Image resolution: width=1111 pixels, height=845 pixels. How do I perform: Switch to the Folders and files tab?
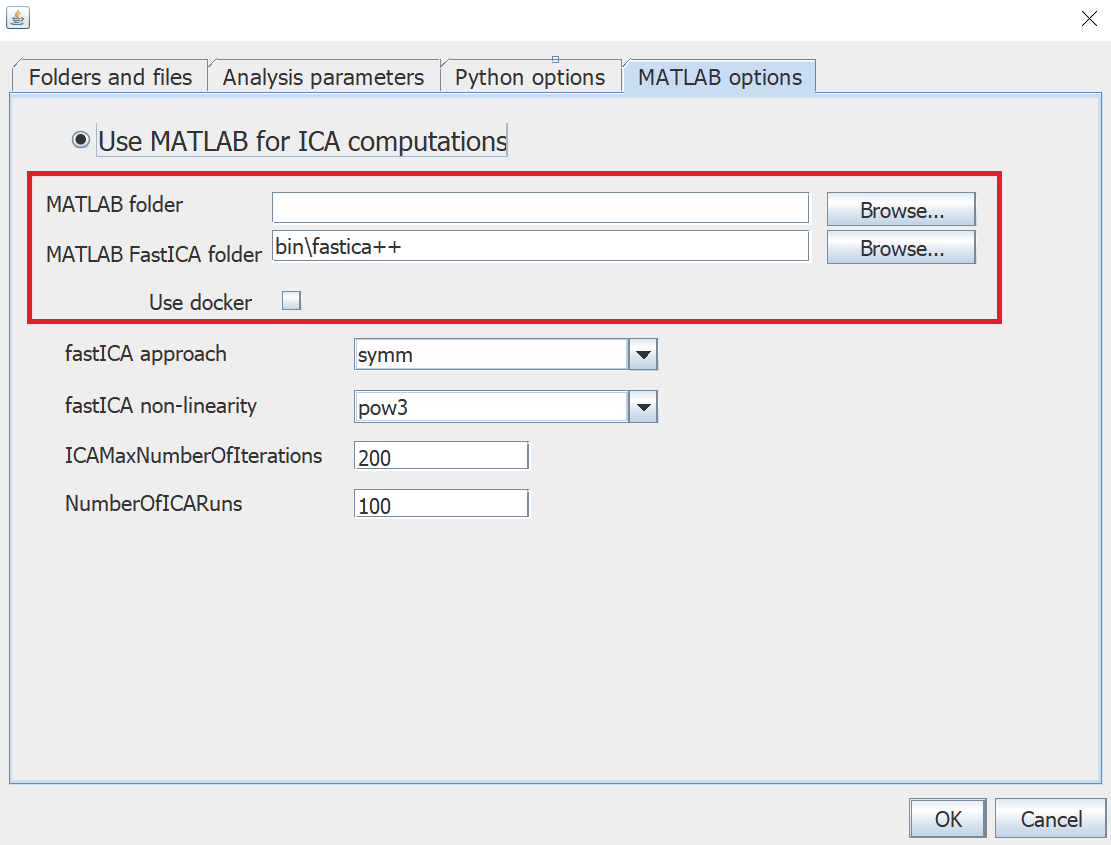(x=108, y=76)
